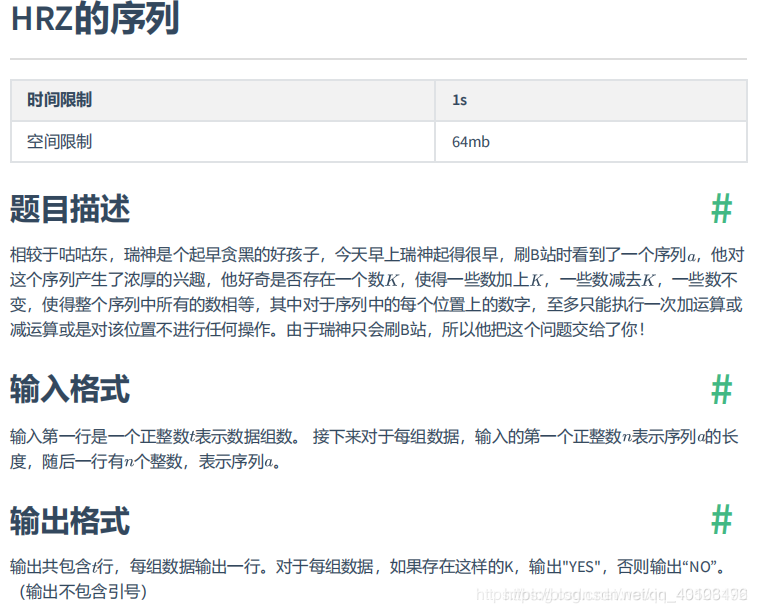757x613 pixels.
Task: Click the # anchor beside 输出格式
Action: pyautogui.click(x=722, y=520)
